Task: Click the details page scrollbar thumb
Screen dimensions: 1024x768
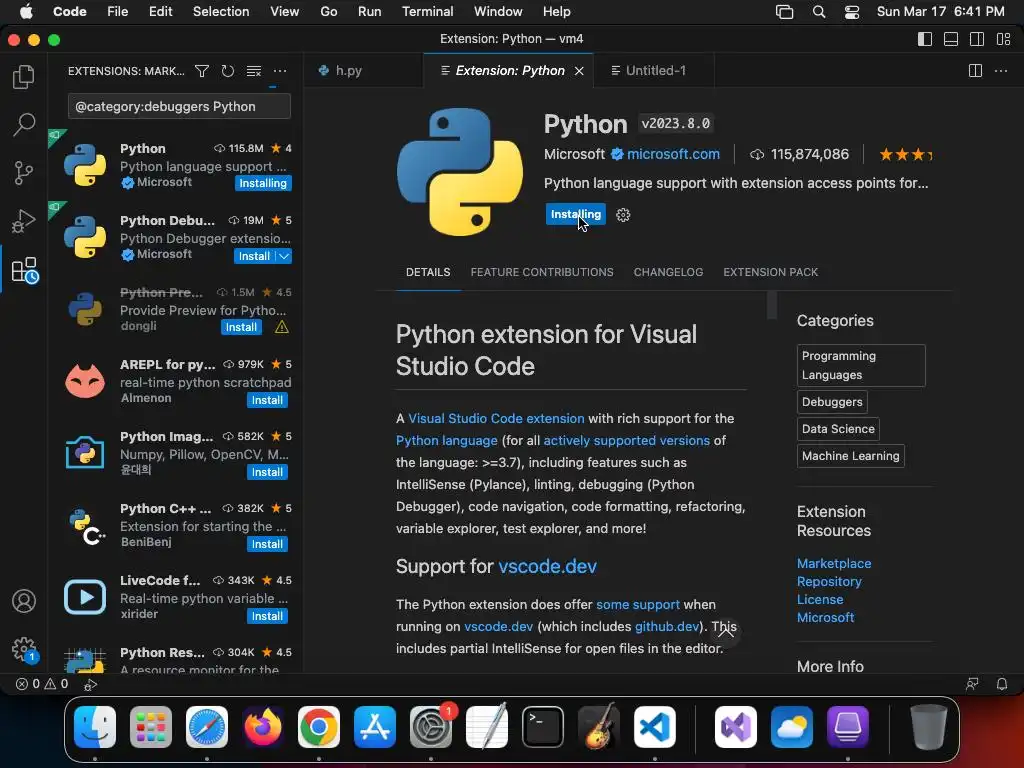Action: click(772, 305)
